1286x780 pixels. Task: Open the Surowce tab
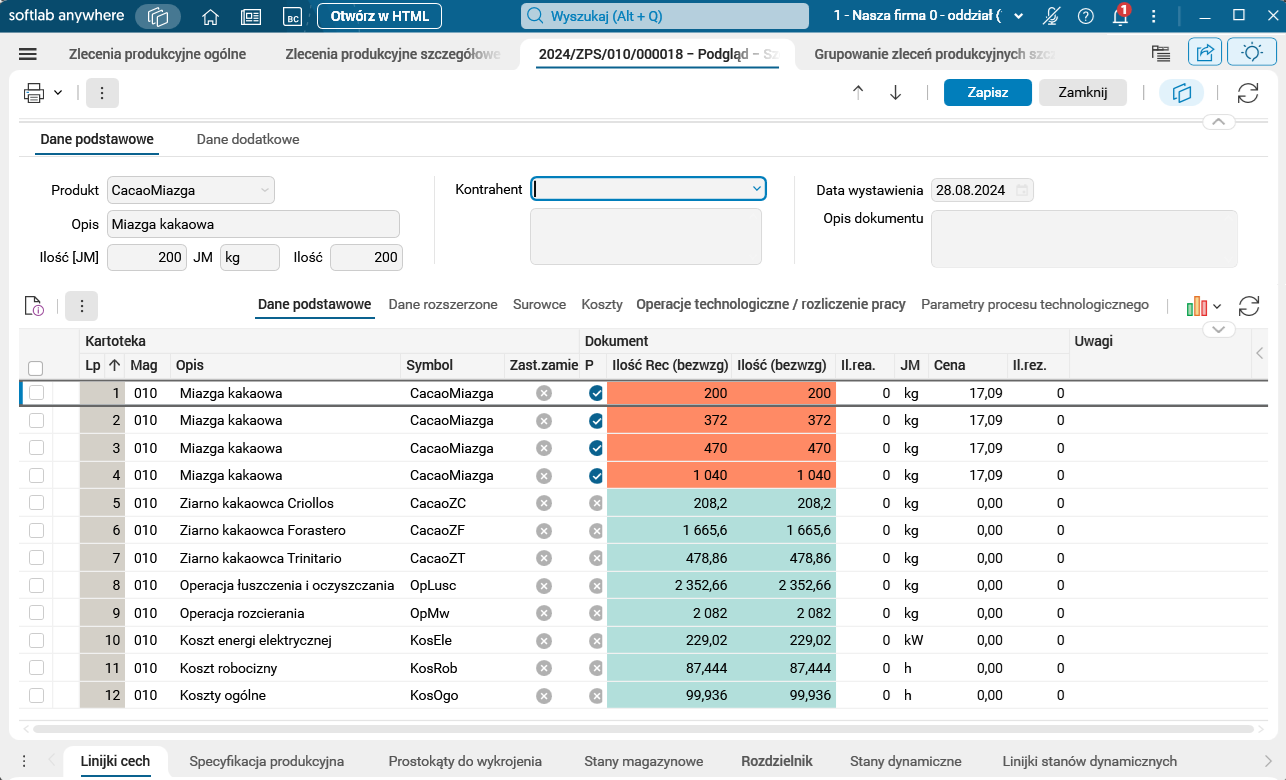click(x=539, y=305)
